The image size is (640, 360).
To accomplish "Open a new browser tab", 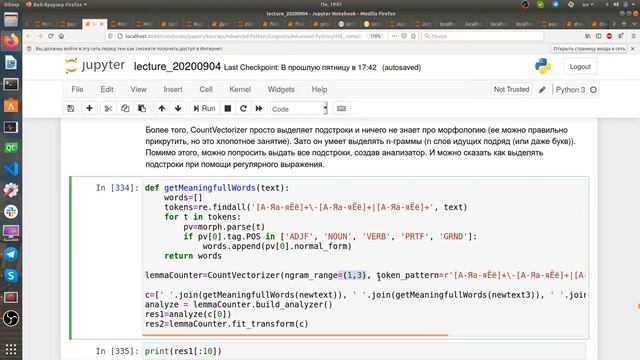I will coord(624,24).
